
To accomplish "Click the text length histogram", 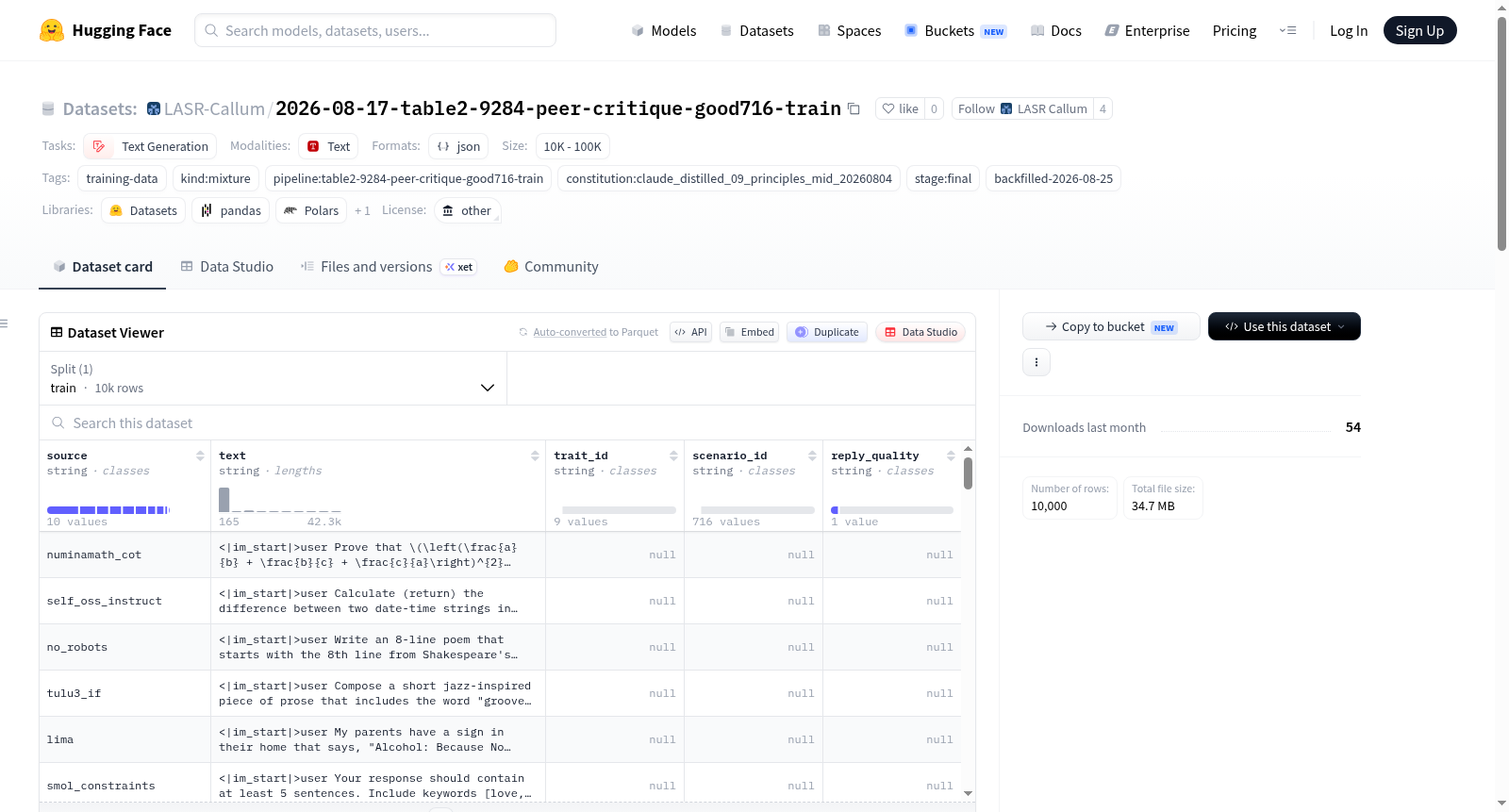I will [x=280, y=500].
